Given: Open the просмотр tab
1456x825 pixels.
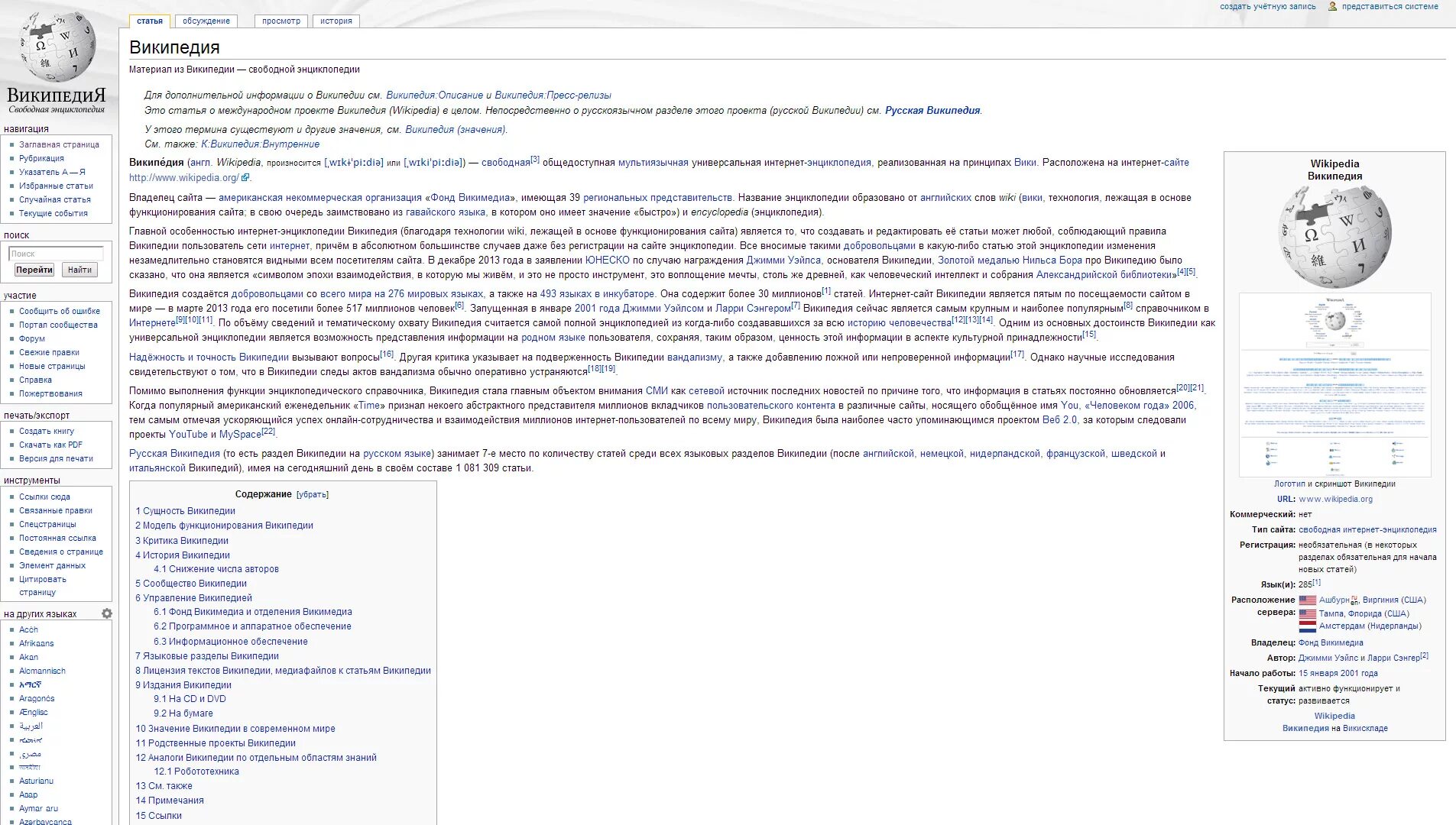Looking at the screenshot, I should point(281,21).
